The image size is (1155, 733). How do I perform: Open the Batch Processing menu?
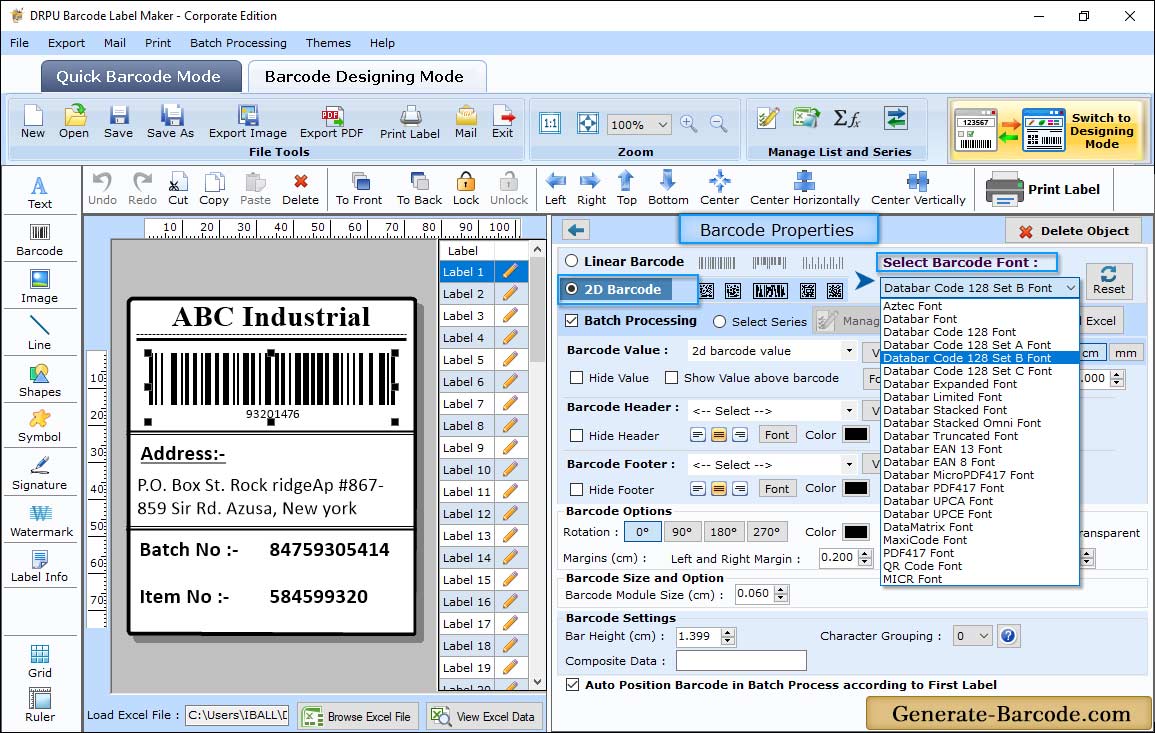click(x=238, y=43)
